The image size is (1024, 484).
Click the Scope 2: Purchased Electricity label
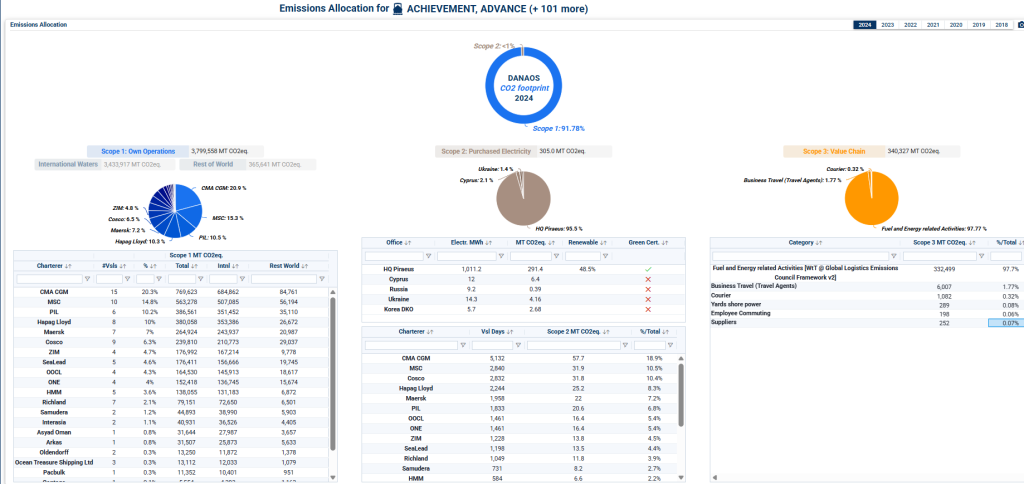(486, 152)
